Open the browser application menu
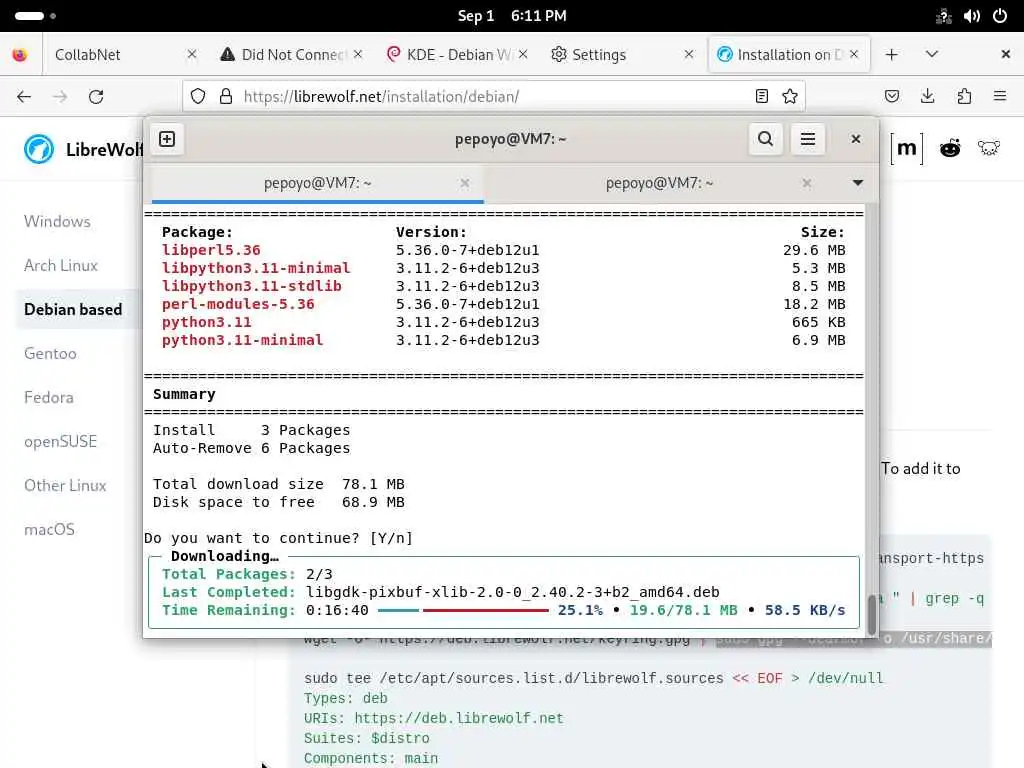 click(1000, 97)
